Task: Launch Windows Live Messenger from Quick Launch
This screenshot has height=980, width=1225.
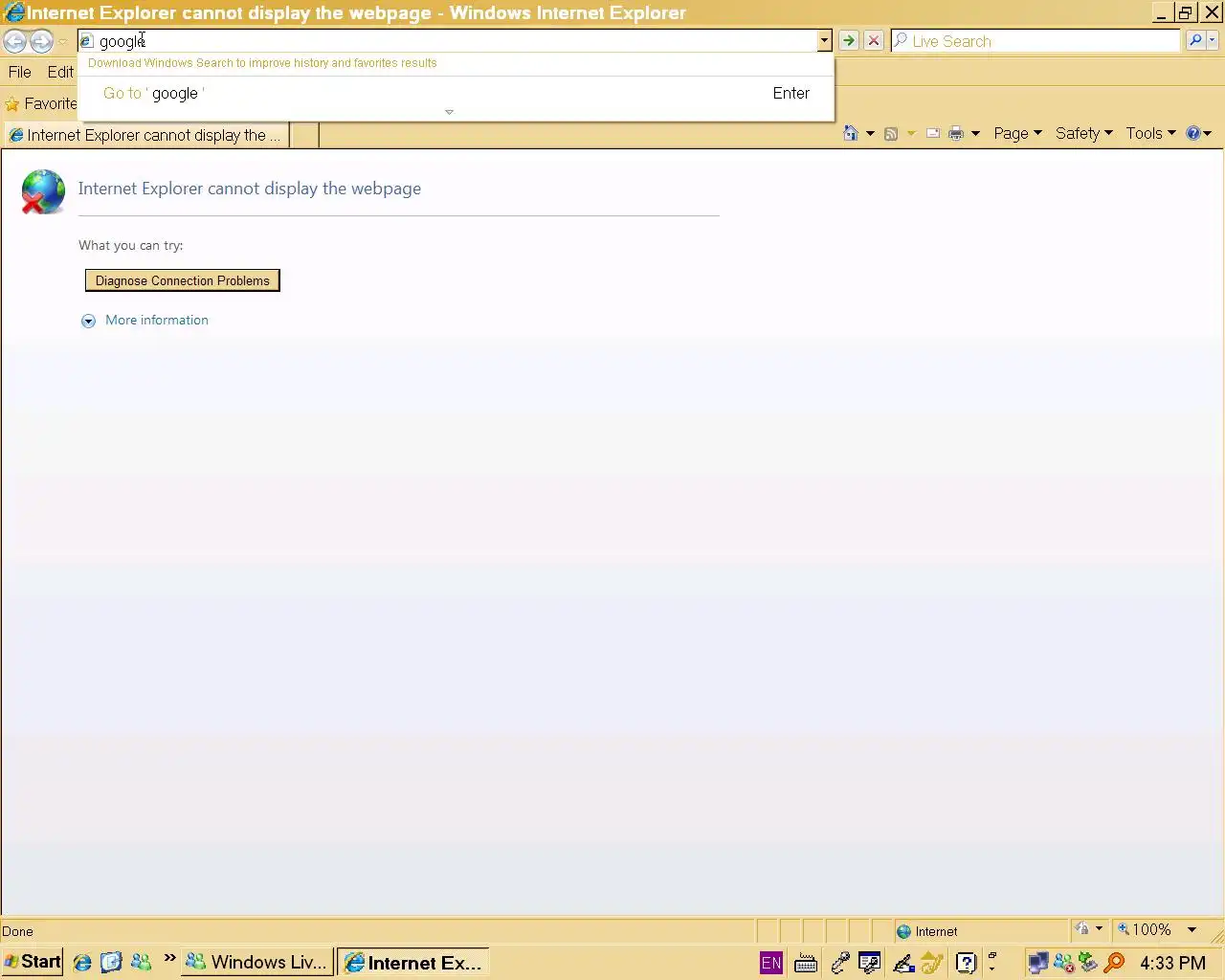Action: 141,962
